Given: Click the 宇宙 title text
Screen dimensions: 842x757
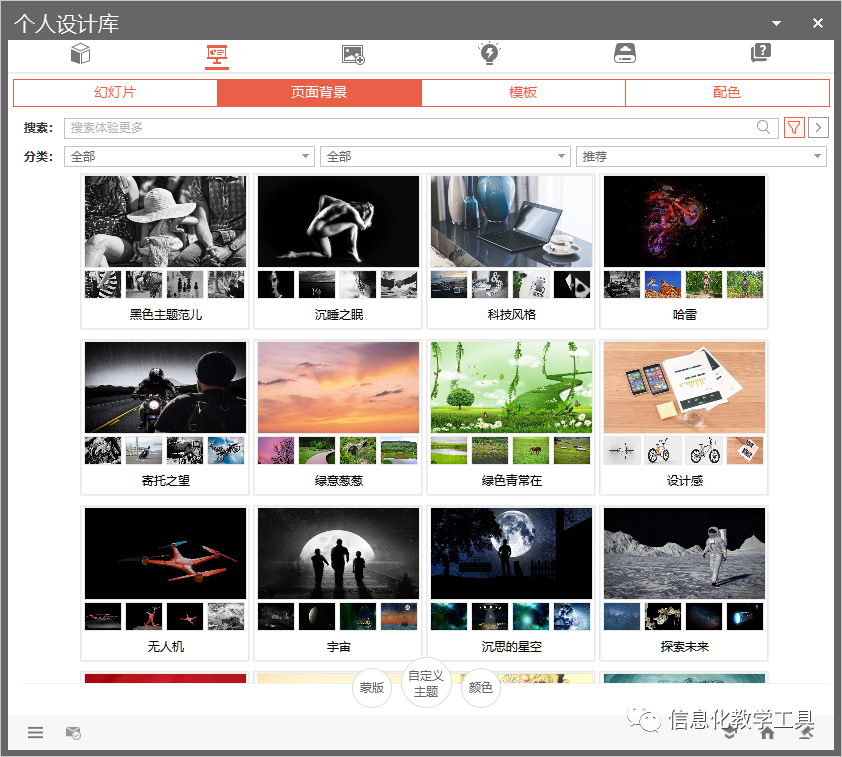Looking at the screenshot, I should pos(338,646).
